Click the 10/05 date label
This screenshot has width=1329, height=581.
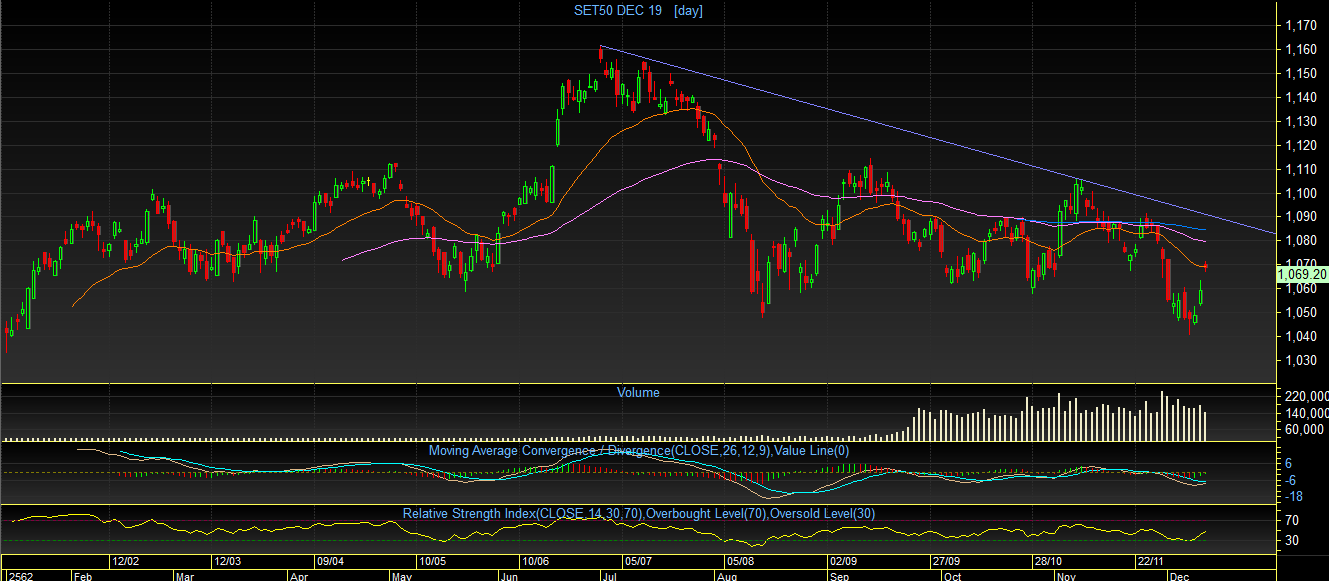(435, 562)
